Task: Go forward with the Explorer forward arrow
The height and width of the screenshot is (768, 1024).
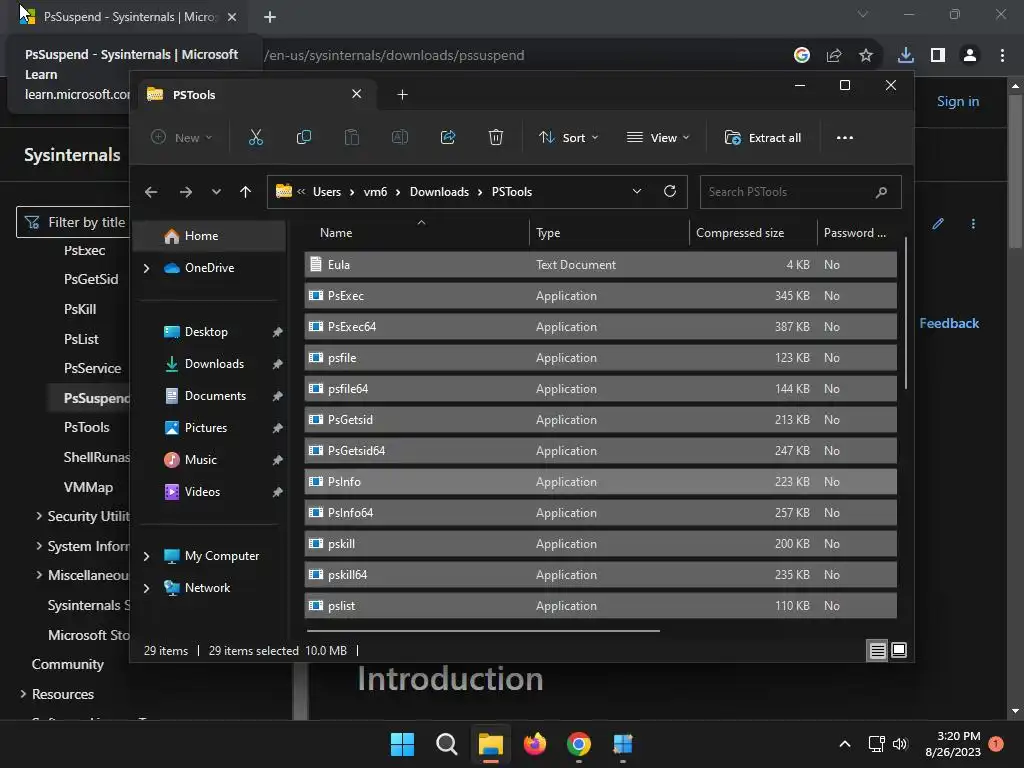Action: pos(185,192)
